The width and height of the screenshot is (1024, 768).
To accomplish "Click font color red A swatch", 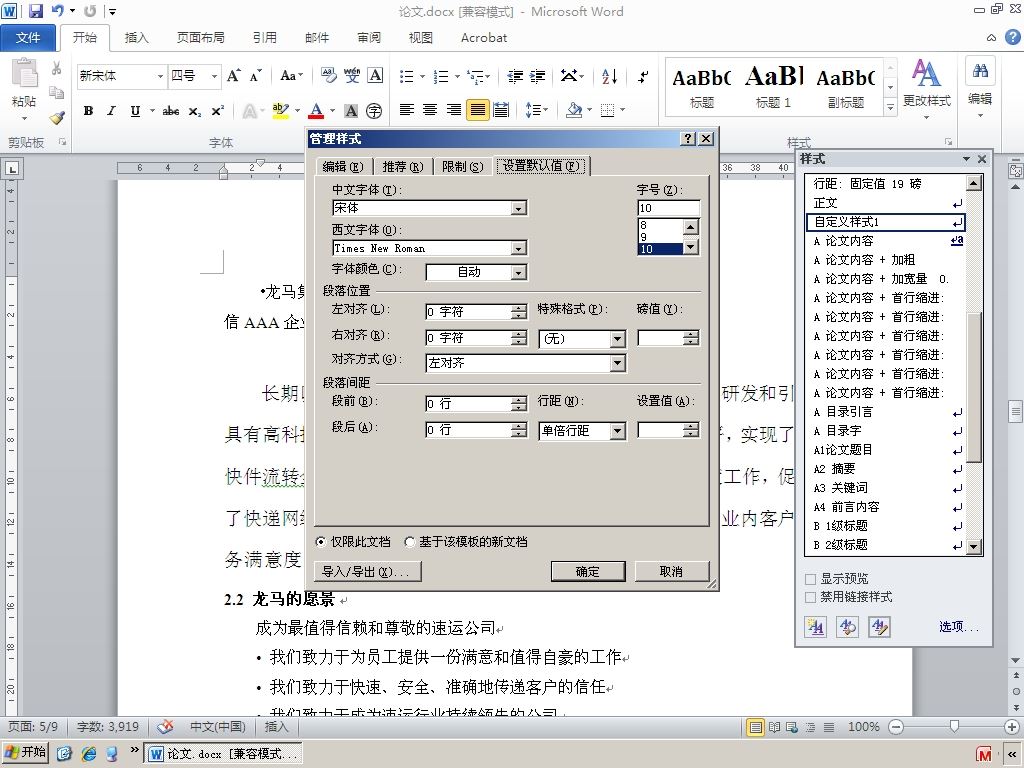I will coord(316,111).
